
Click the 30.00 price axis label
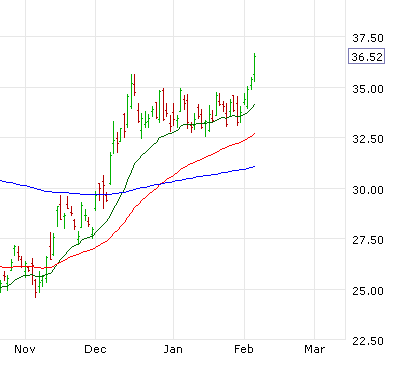pos(368,190)
